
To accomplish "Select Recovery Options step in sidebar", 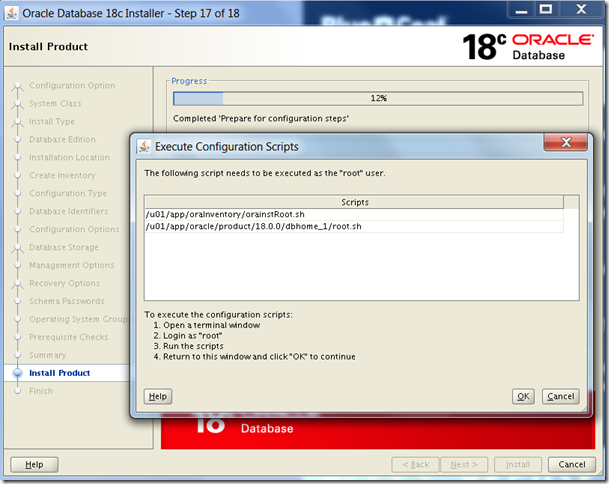I will click(x=64, y=283).
